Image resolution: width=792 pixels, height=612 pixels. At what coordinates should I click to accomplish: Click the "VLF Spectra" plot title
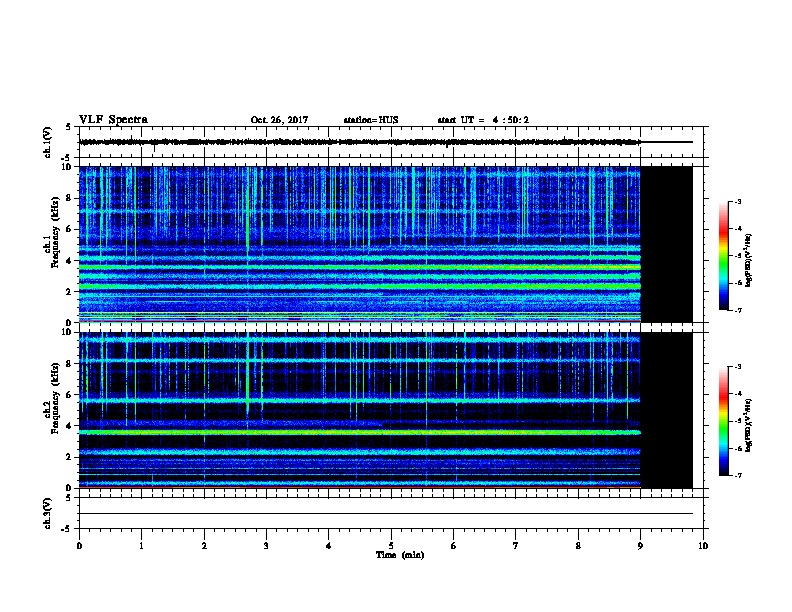pos(113,120)
